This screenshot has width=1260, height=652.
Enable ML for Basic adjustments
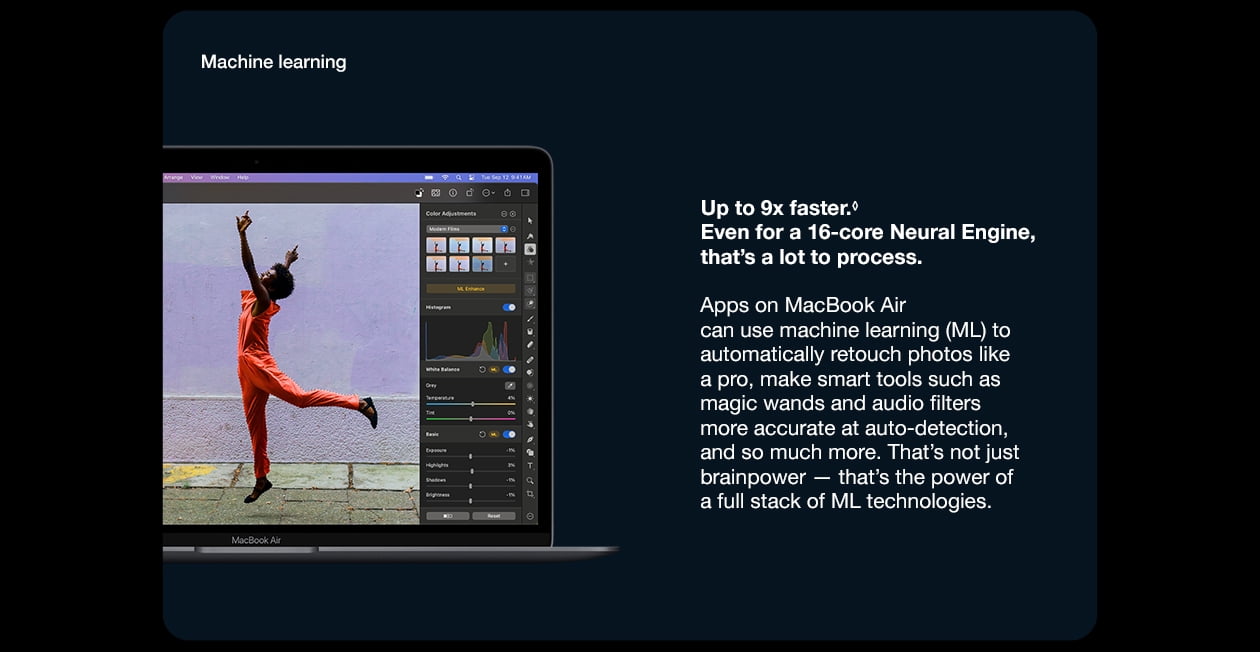[493, 434]
